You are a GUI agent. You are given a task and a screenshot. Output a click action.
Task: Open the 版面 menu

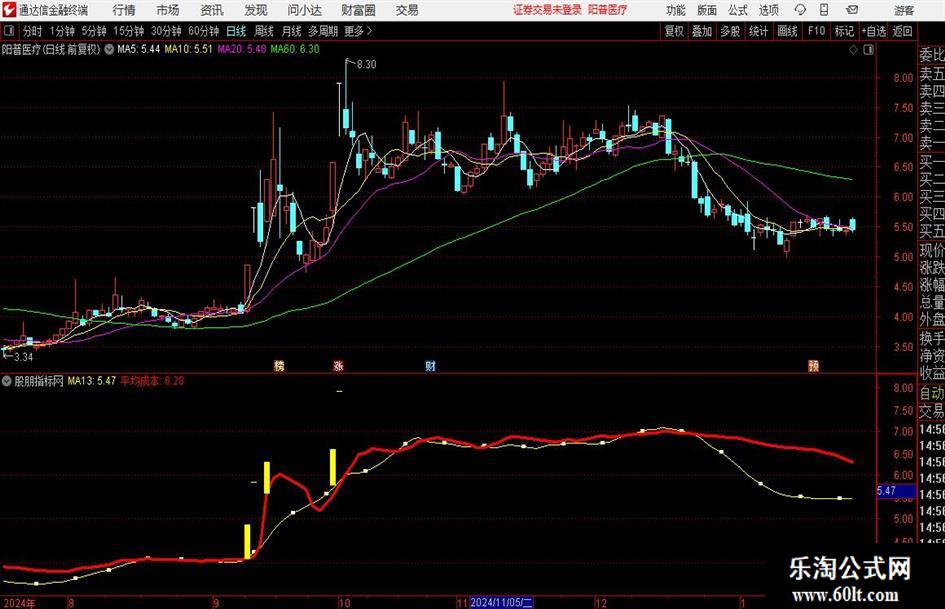click(707, 10)
